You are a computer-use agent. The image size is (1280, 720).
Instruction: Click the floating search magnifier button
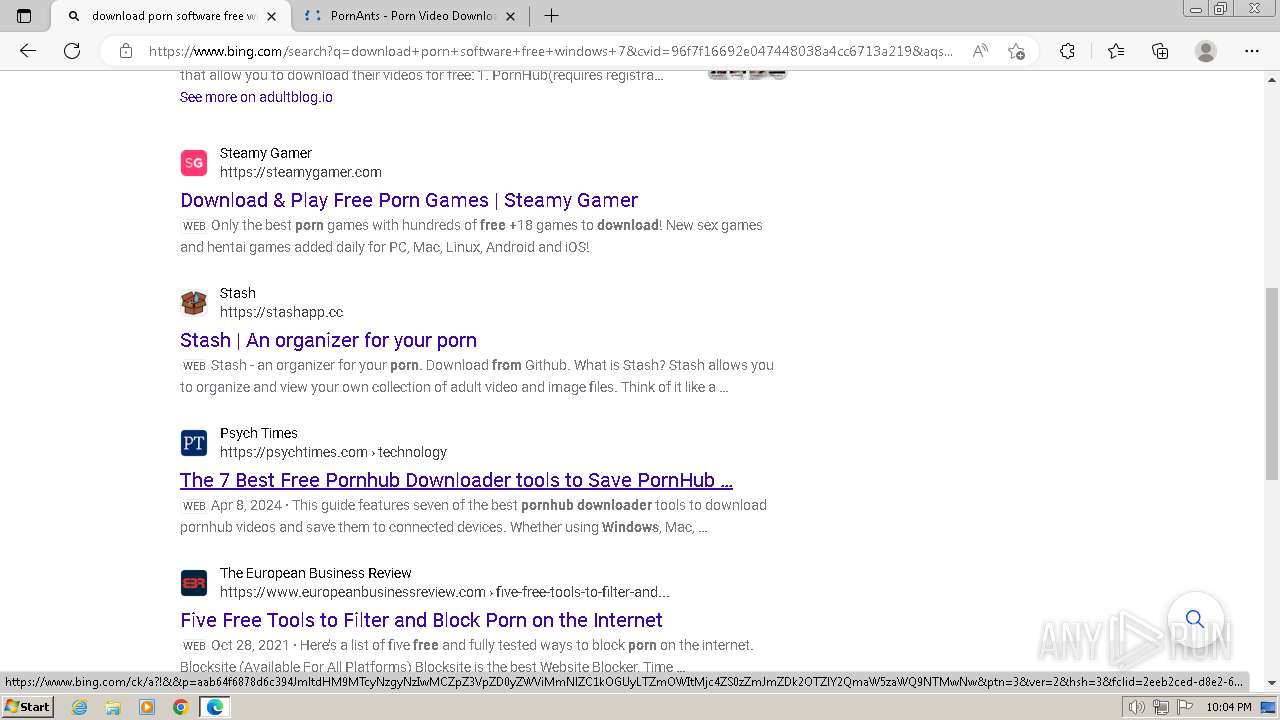pyautogui.click(x=1194, y=619)
